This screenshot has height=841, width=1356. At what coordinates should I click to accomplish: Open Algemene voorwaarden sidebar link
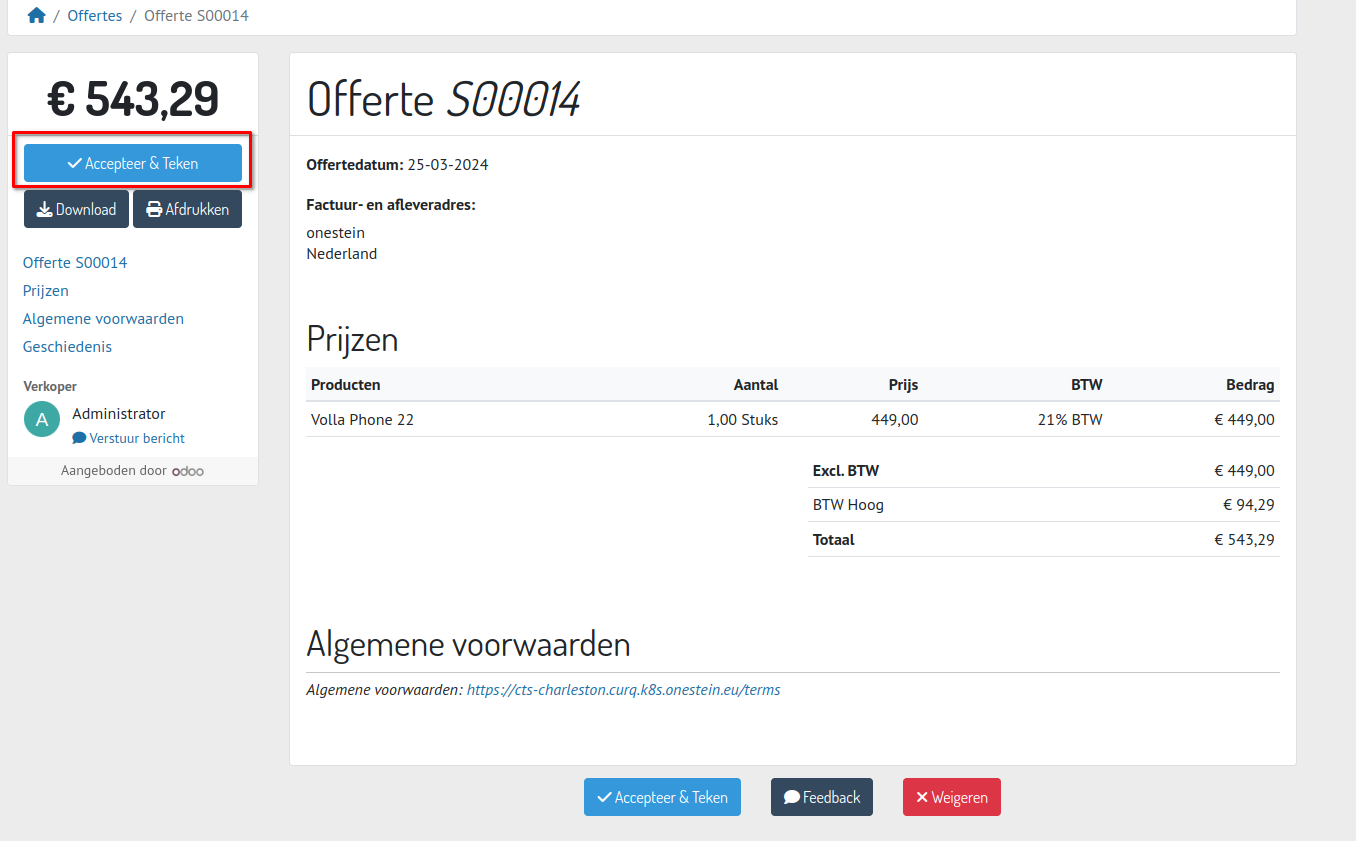point(103,319)
